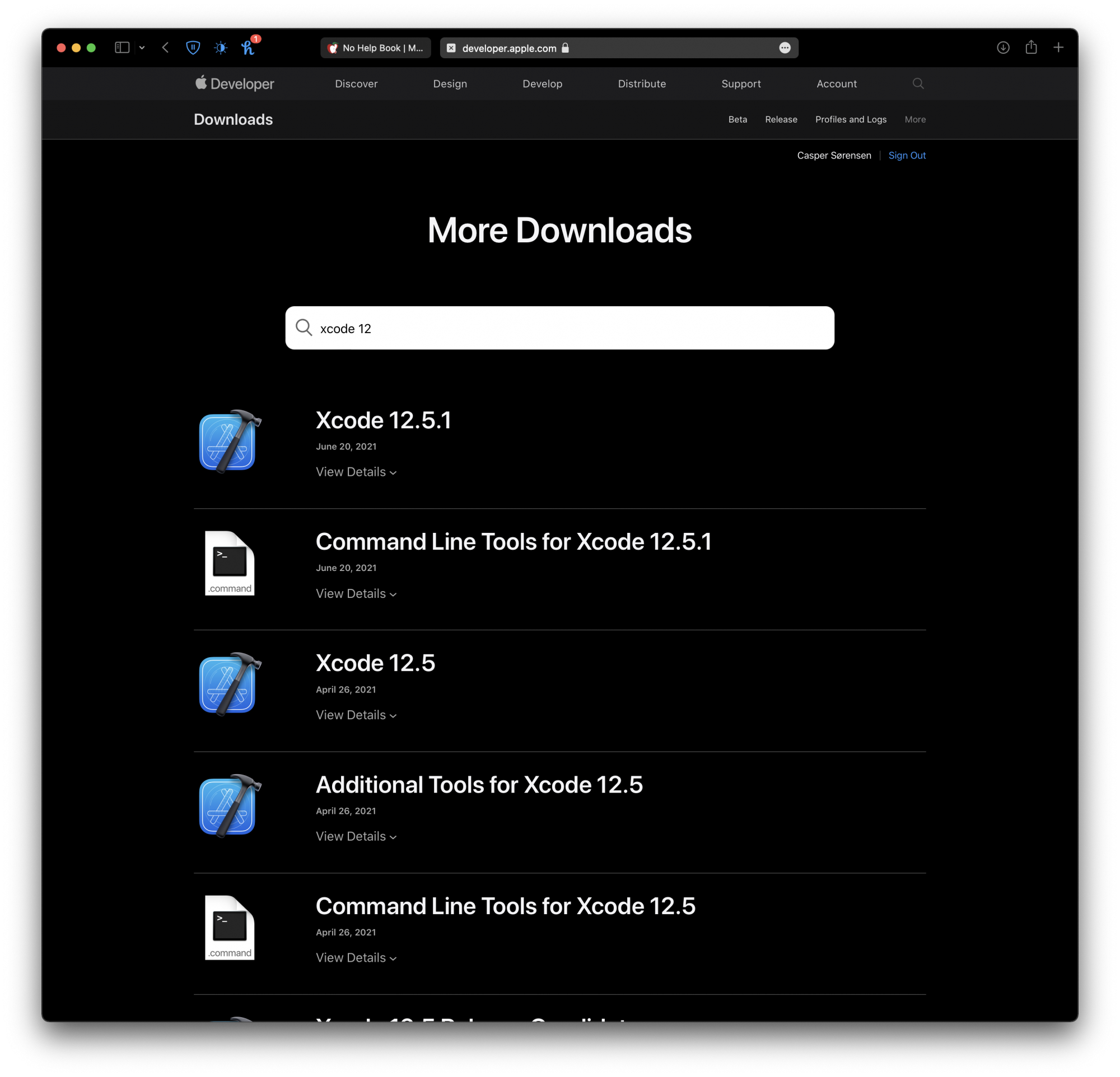Expand View Details for Command Line Tools 12.5.1

[x=356, y=594]
